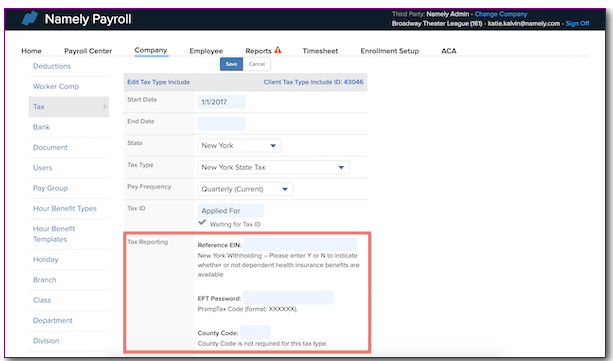Viewport: 613px width, 361px height.
Task: Click the chevron arrow beside Tax
Action: pyautogui.click(x=104, y=106)
